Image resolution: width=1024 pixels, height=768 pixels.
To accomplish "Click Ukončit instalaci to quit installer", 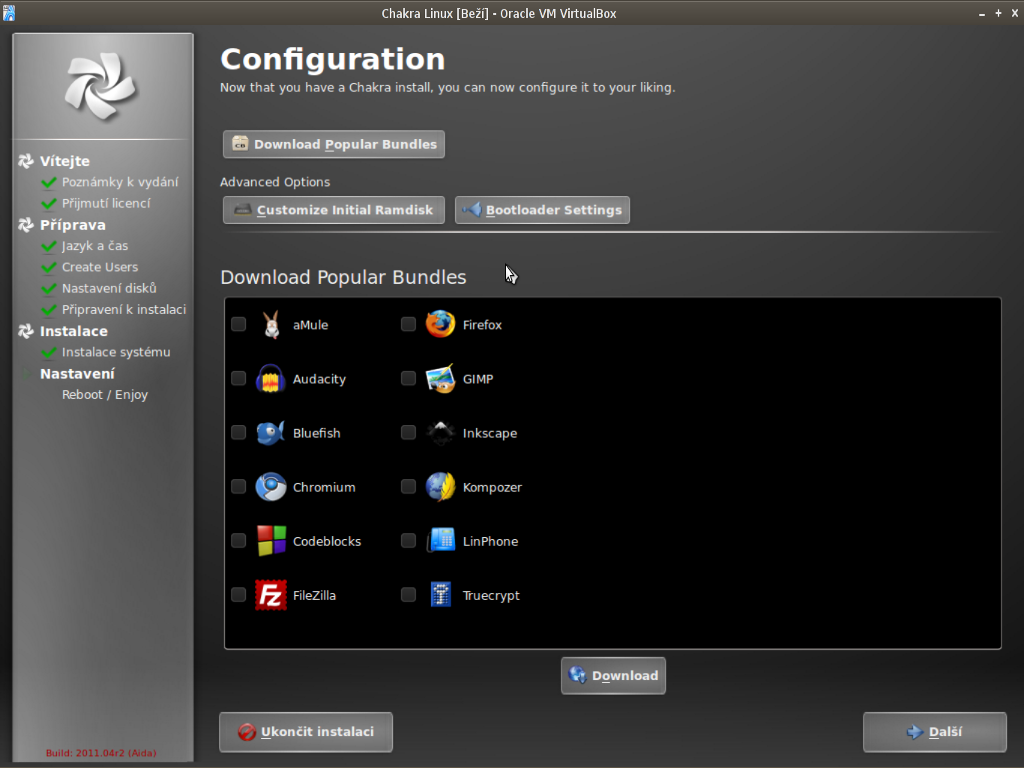I will 306,732.
